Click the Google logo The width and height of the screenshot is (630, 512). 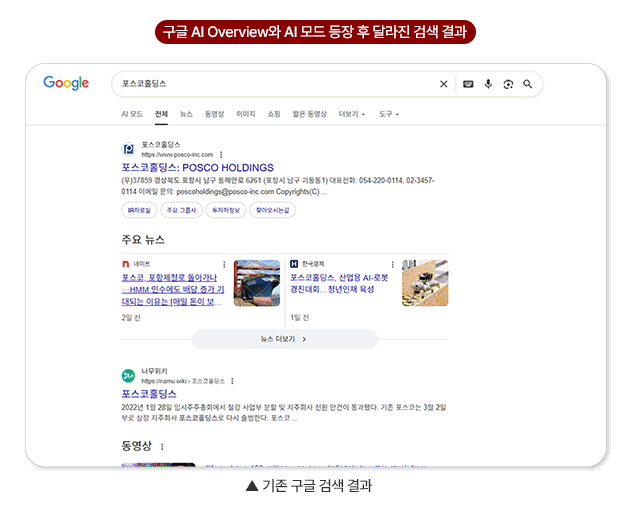[66, 83]
